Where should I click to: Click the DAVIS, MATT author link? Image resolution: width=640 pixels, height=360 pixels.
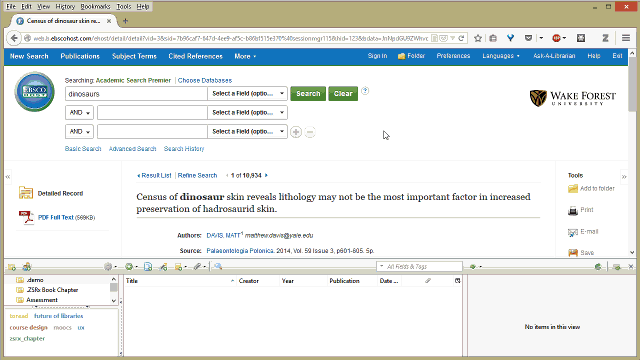(223, 236)
